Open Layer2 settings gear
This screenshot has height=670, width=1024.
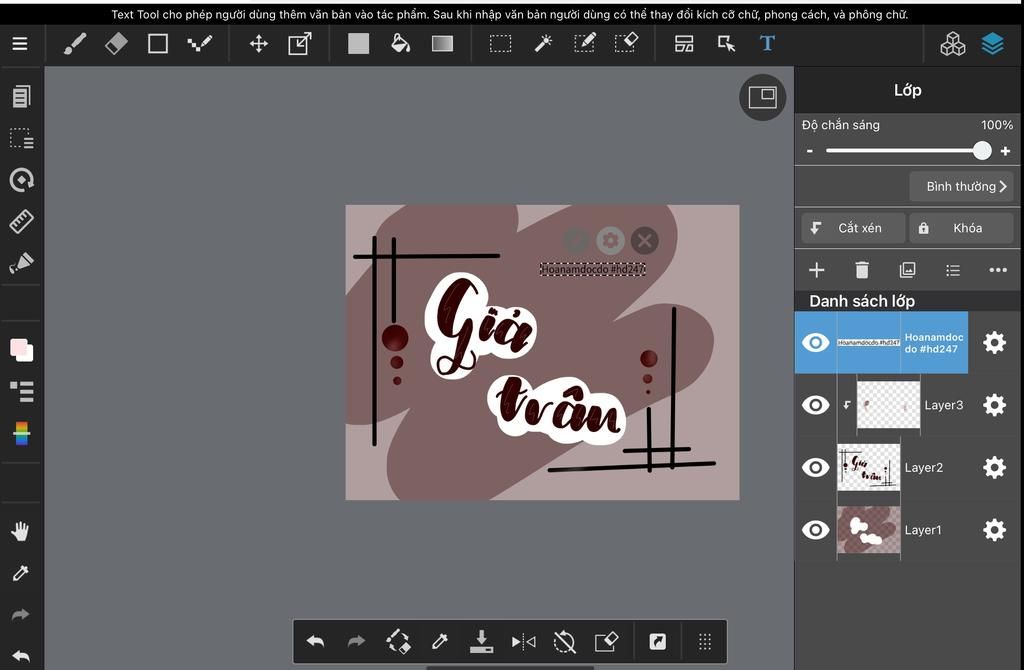click(994, 468)
